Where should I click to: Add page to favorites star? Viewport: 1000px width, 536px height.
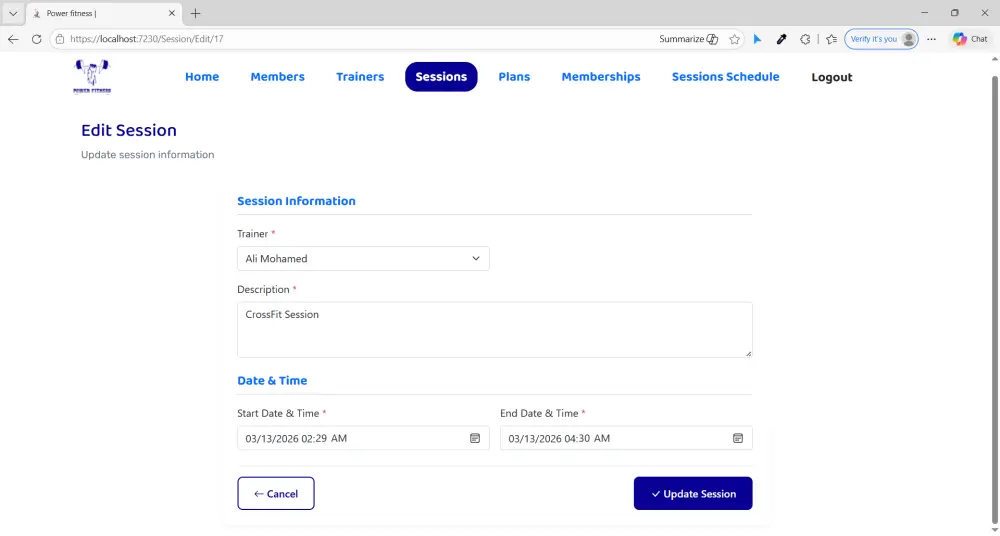click(735, 39)
